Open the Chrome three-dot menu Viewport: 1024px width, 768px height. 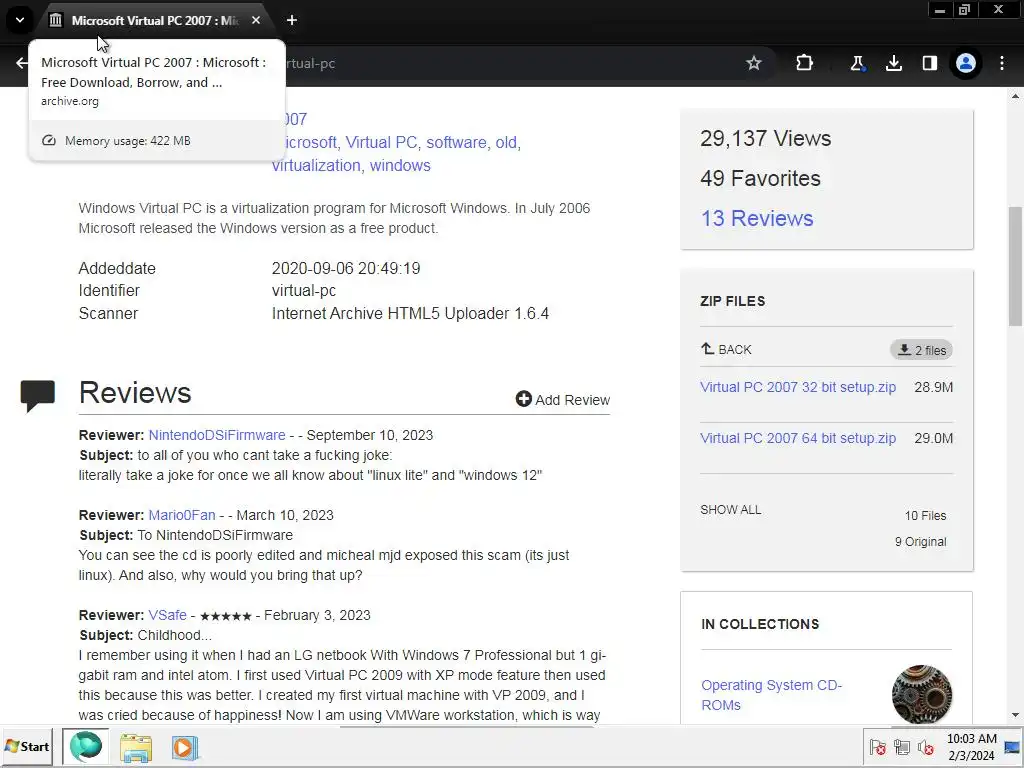click(1002, 63)
